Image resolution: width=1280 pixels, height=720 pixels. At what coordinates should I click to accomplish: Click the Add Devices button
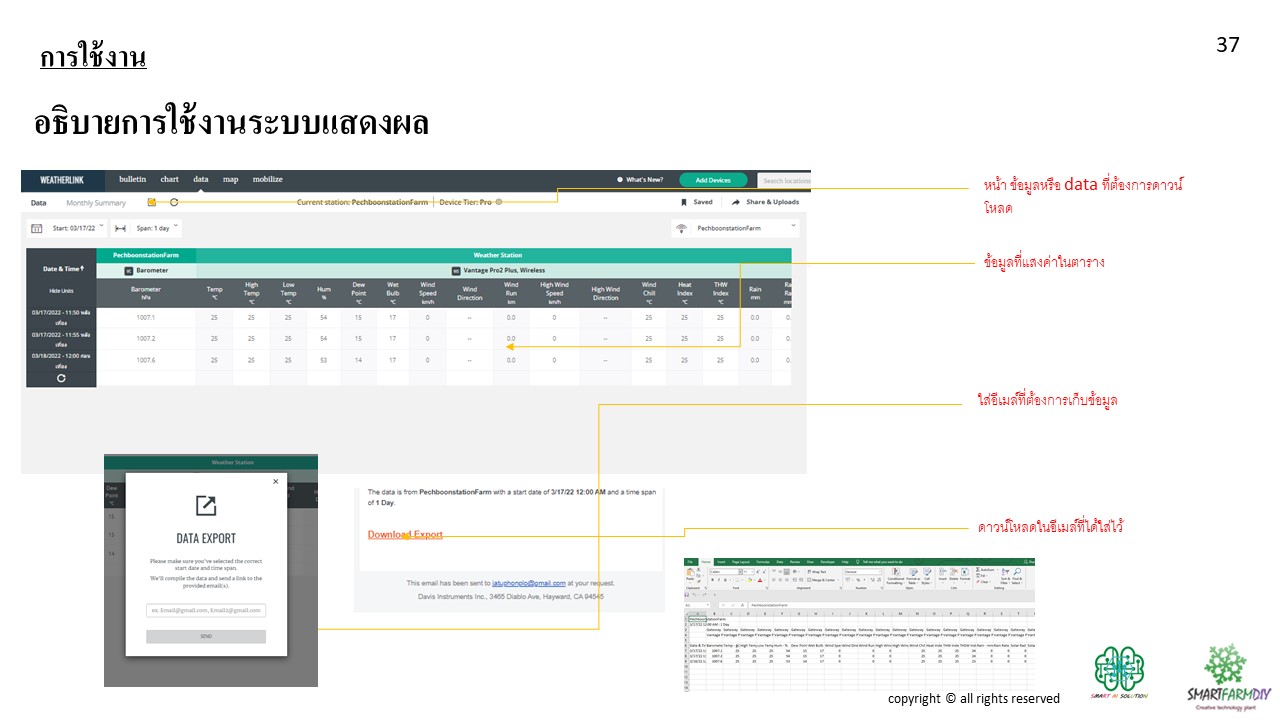(713, 180)
